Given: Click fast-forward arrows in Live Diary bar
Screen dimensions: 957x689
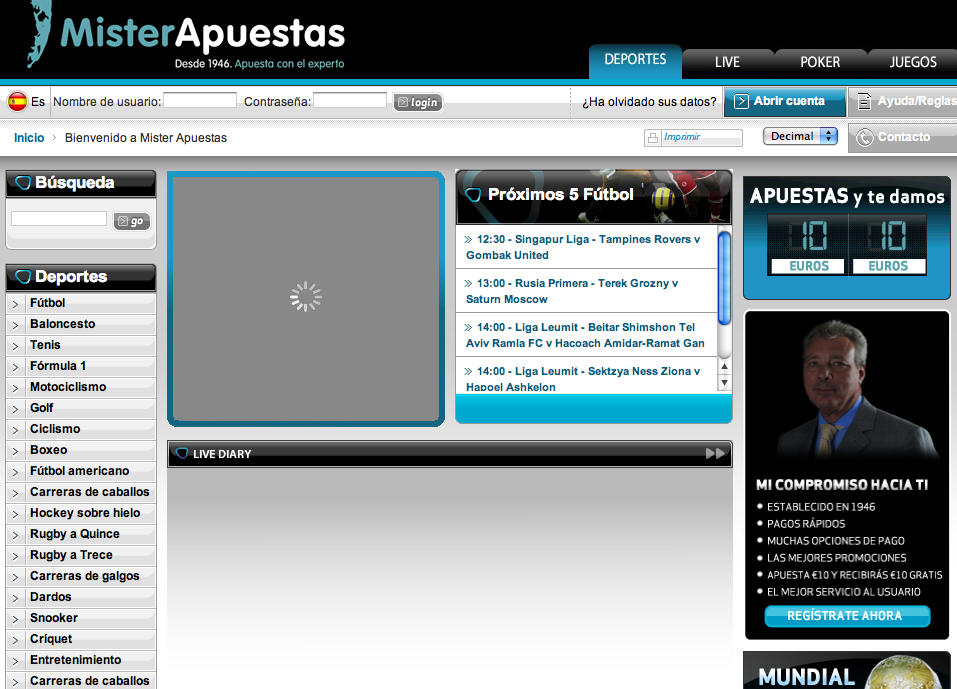Looking at the screenshot, I should coord(715,453).
